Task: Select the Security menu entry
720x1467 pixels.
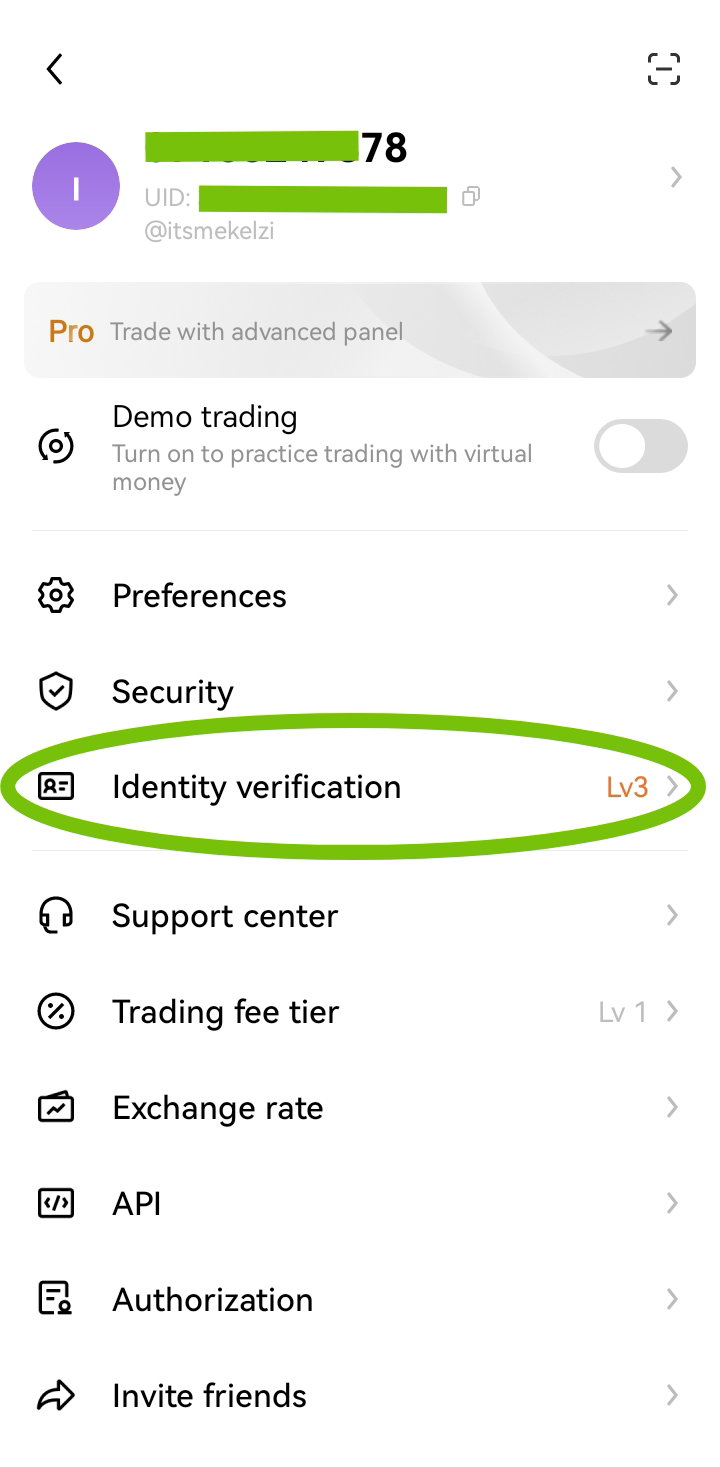Action: click(x=360, y=692)
